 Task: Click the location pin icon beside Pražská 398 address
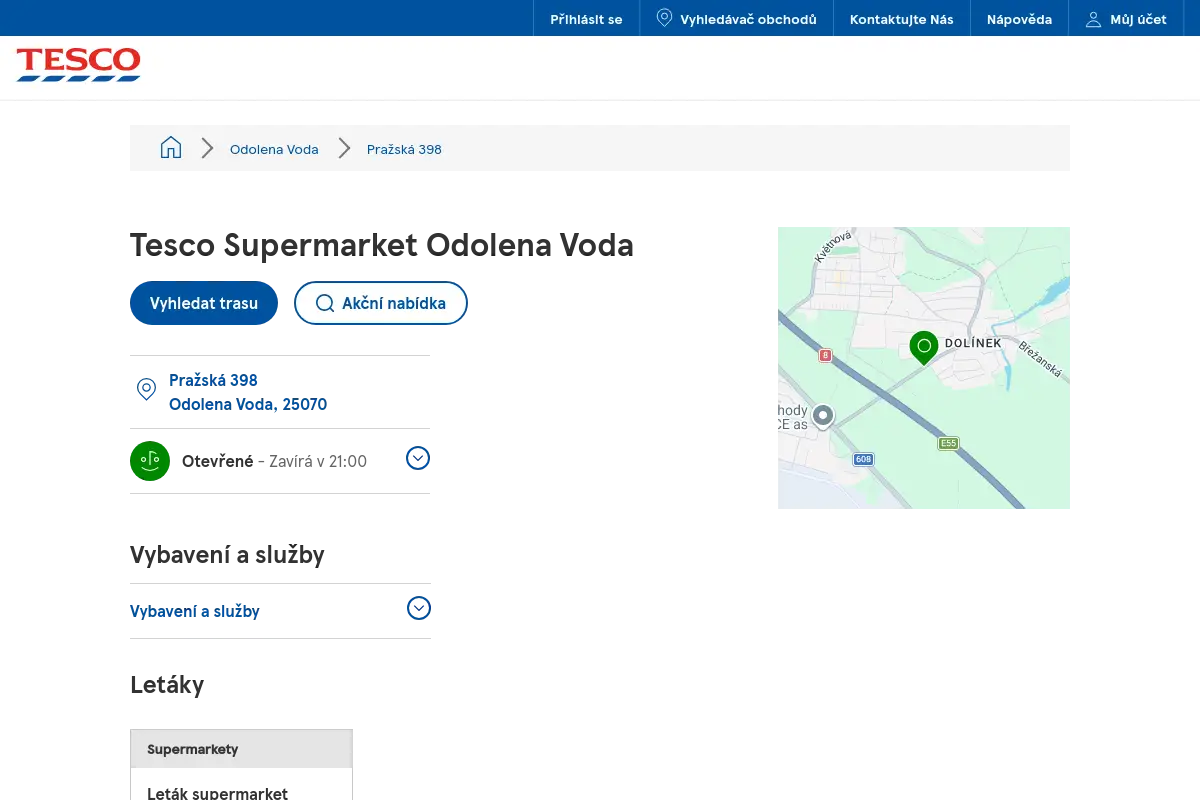pyautogui.click(x=146, y=390)
